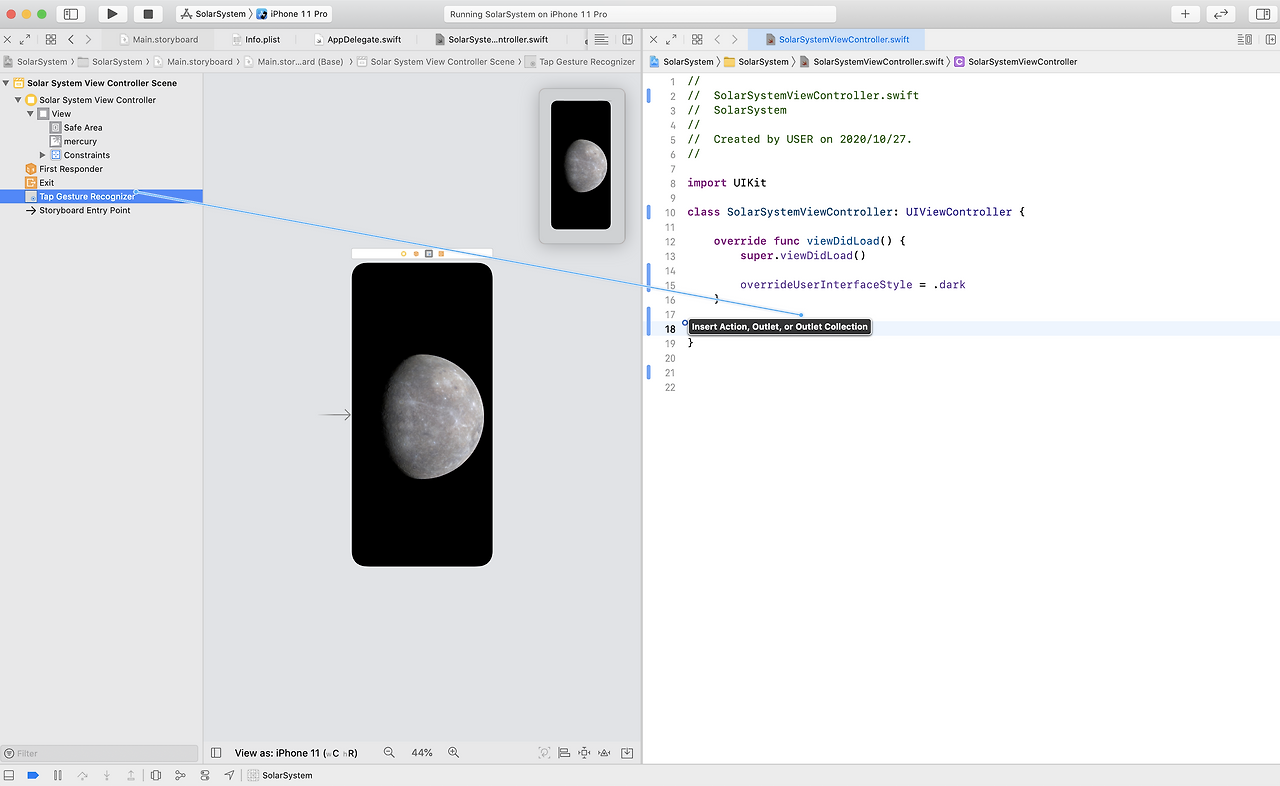Choose the SolarSystem scheme
This screenshot has width=1280, height=786.
213,14
